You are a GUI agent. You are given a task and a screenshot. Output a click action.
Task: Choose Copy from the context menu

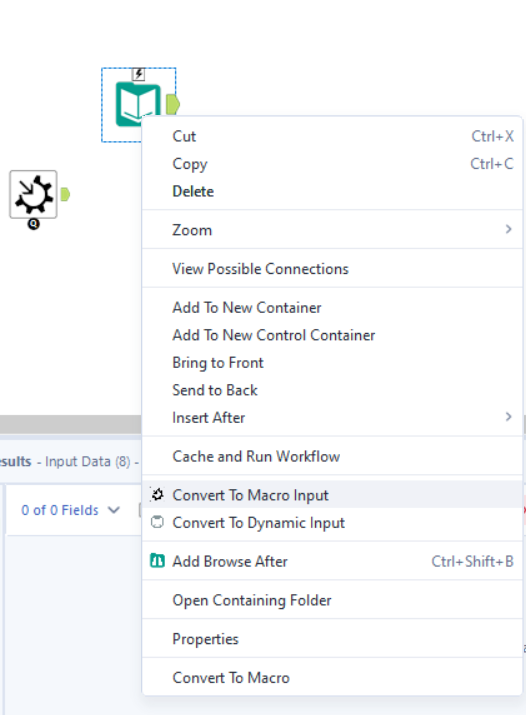[332, 164]
